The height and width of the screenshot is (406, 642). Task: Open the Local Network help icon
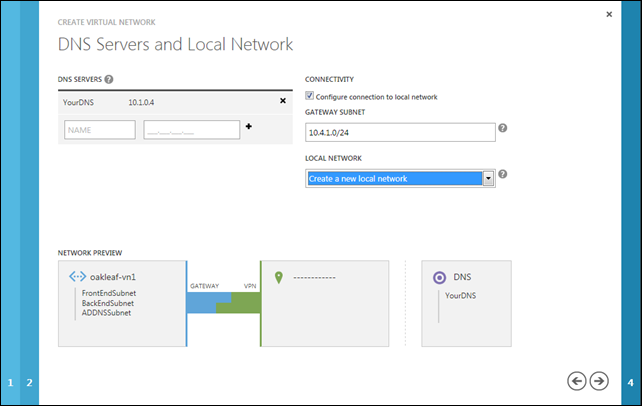[503, 174]
